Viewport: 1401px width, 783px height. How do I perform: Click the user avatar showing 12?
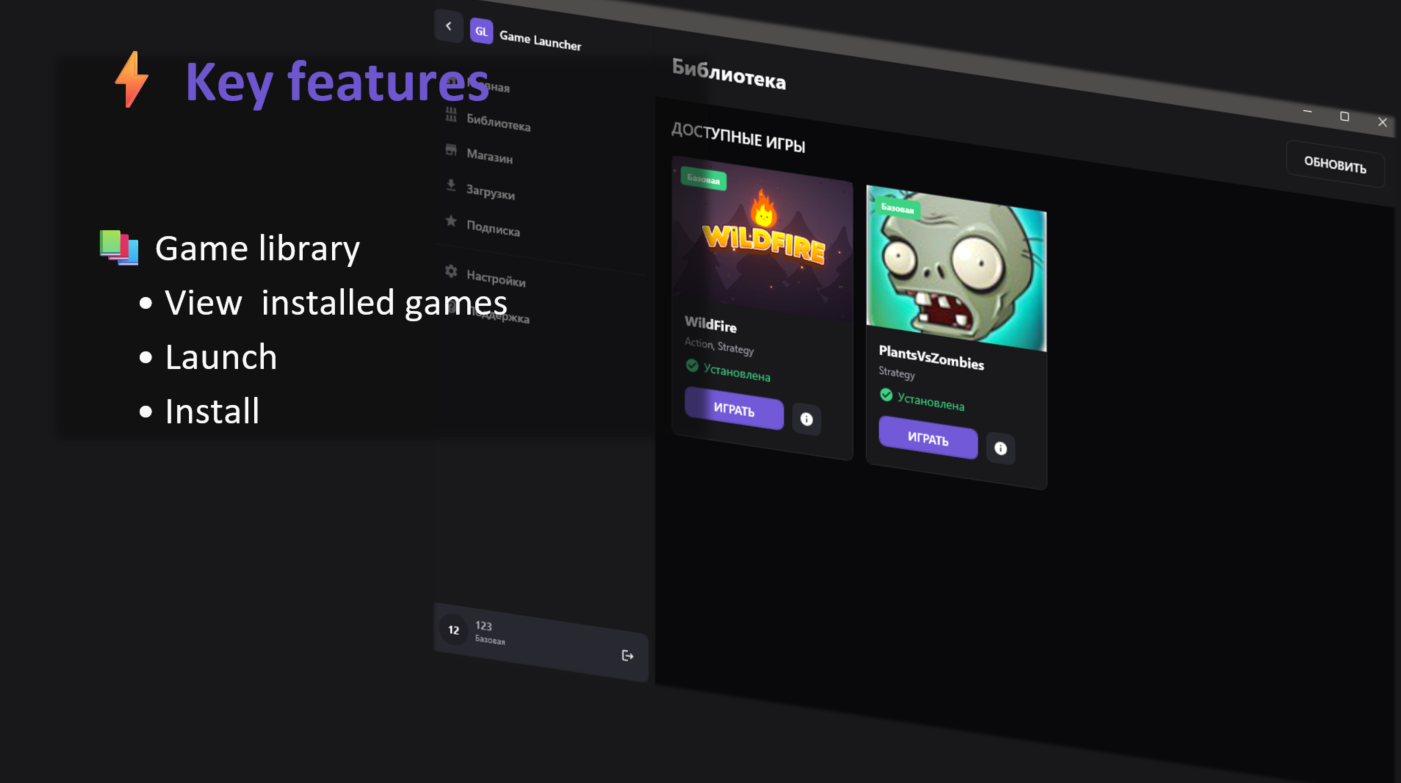pyautogui.click(x=453, y=630)
